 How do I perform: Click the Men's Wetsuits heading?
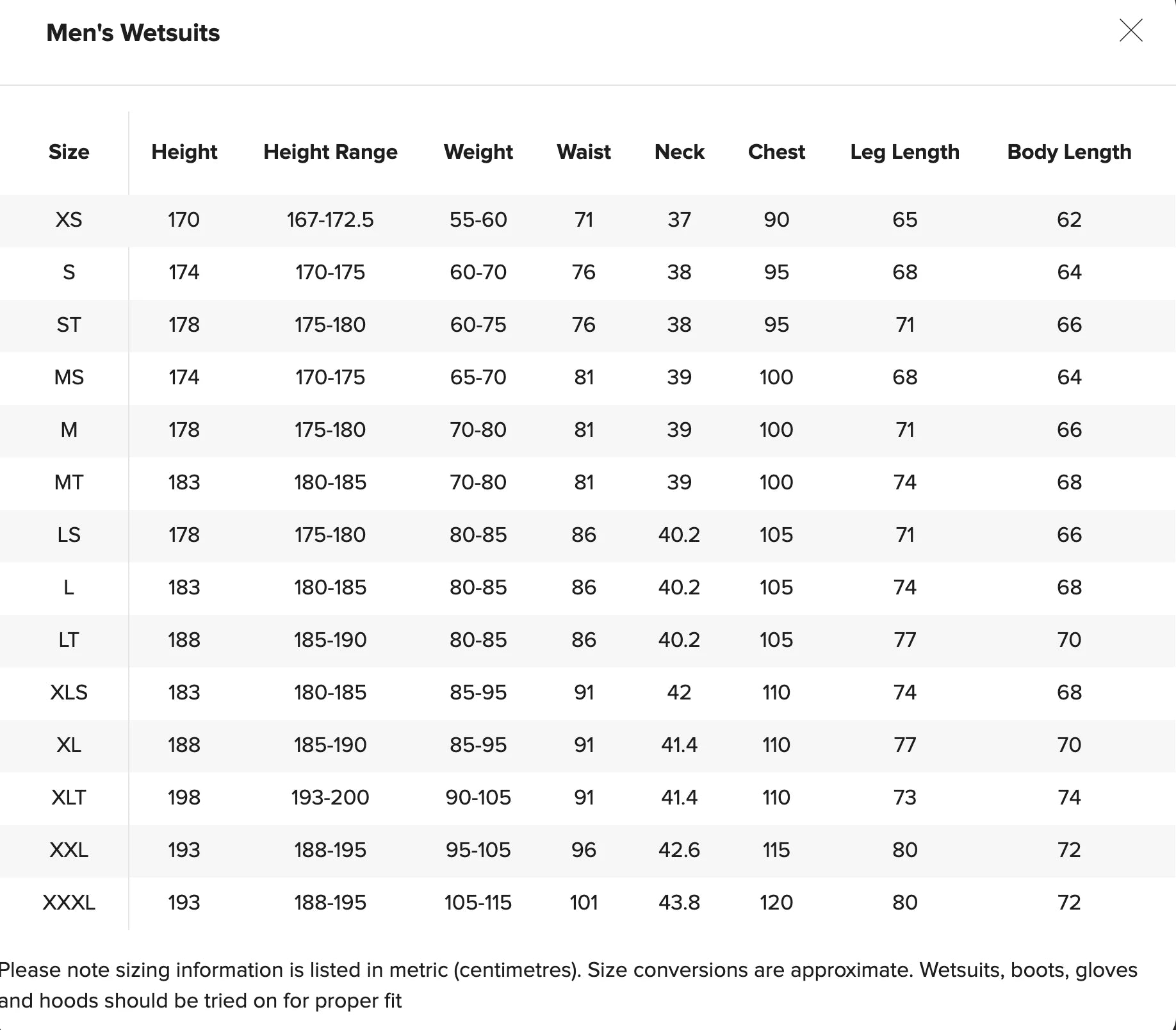coord(133,33)
